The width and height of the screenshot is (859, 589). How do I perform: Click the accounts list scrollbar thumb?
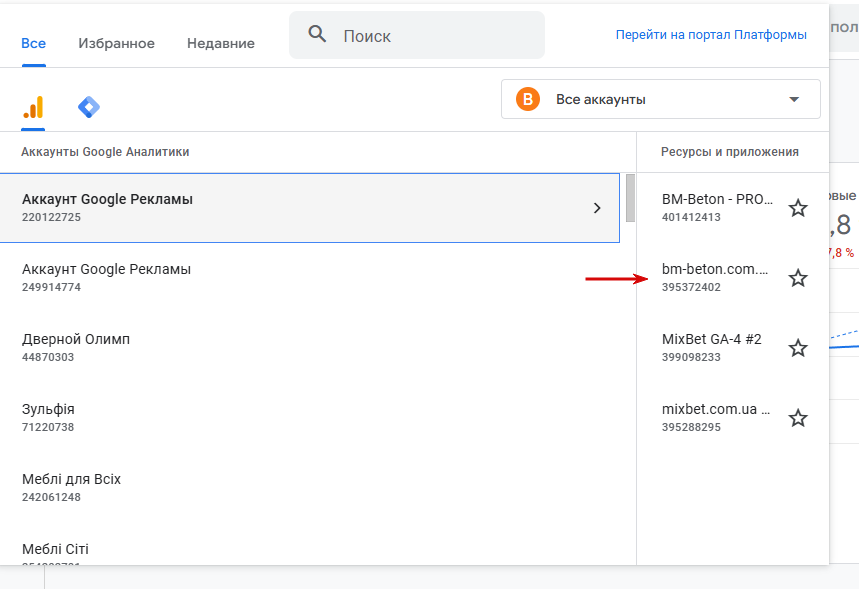630,198
